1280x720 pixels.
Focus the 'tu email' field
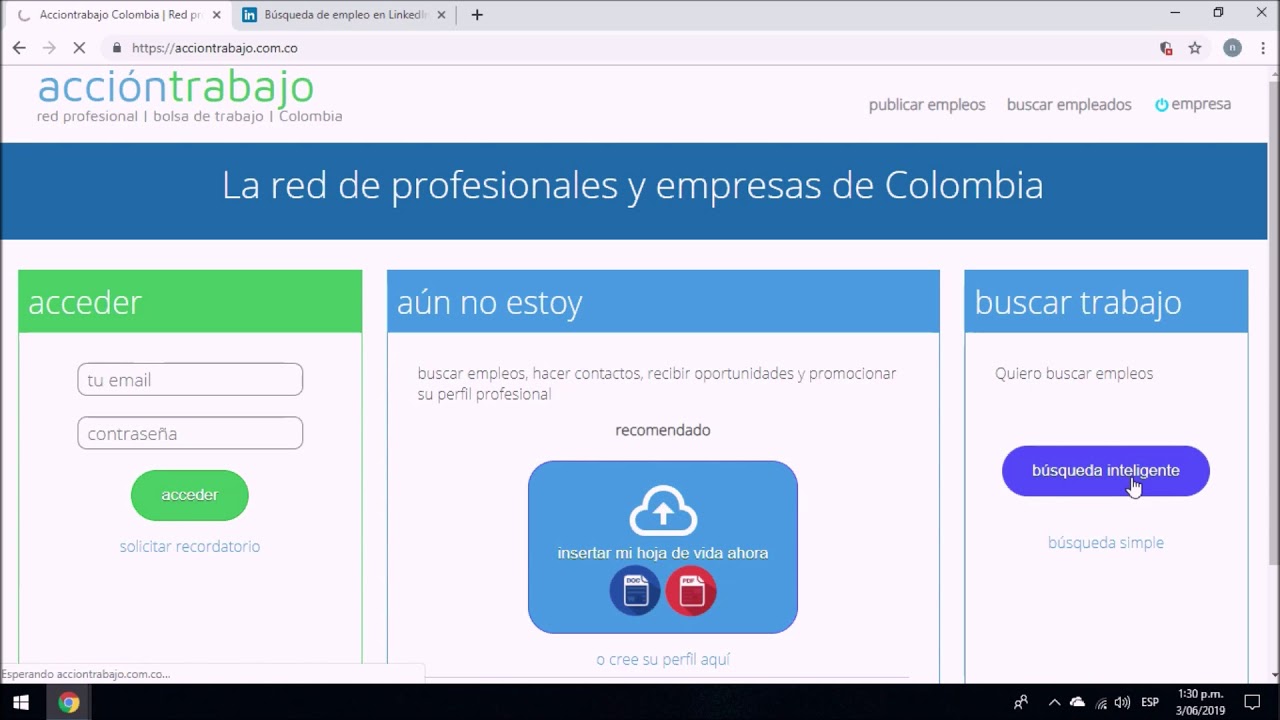click(190, 379)
